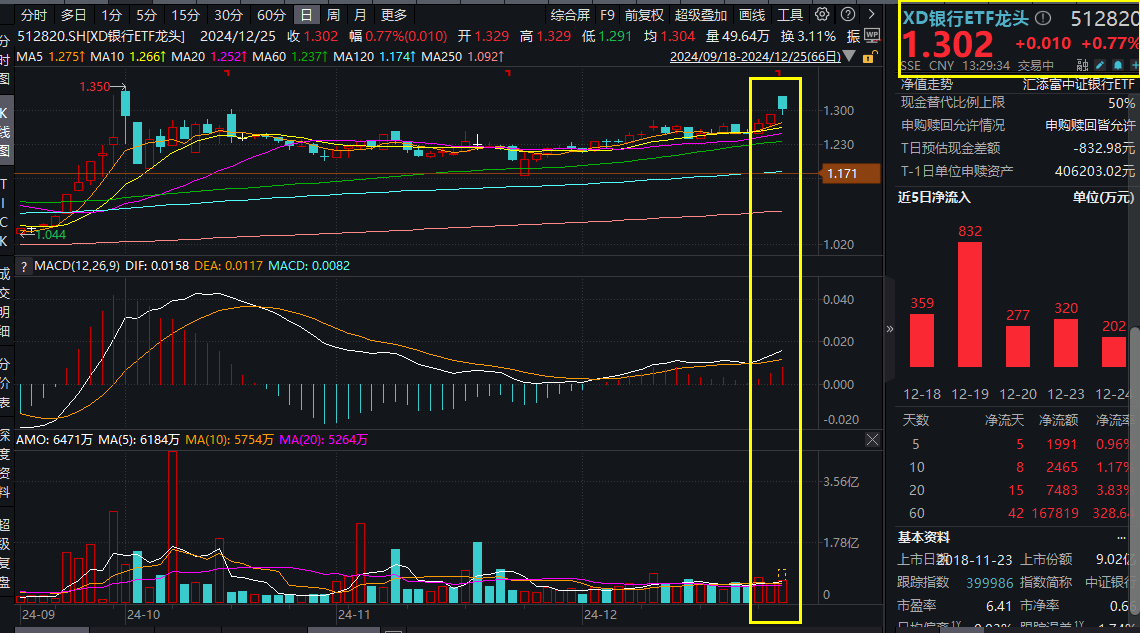1140x633 pixels.
Task: Click the date range 2024/09/18-2024/12/25(66日) link
Action: pyautogui.click(x=755, y=57)
